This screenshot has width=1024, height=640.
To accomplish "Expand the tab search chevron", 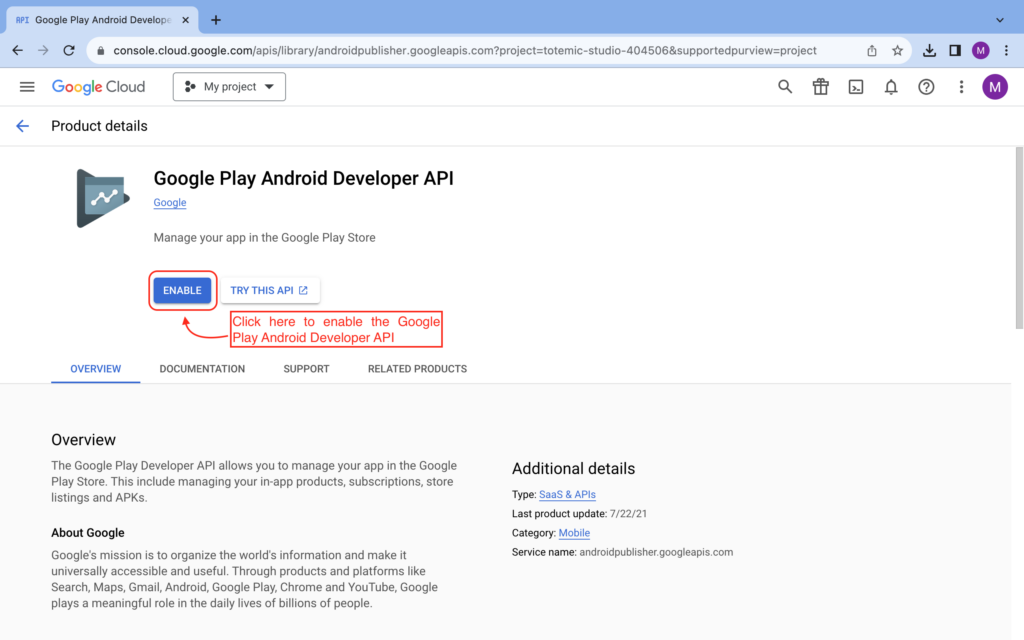I will coord(1000,20).
